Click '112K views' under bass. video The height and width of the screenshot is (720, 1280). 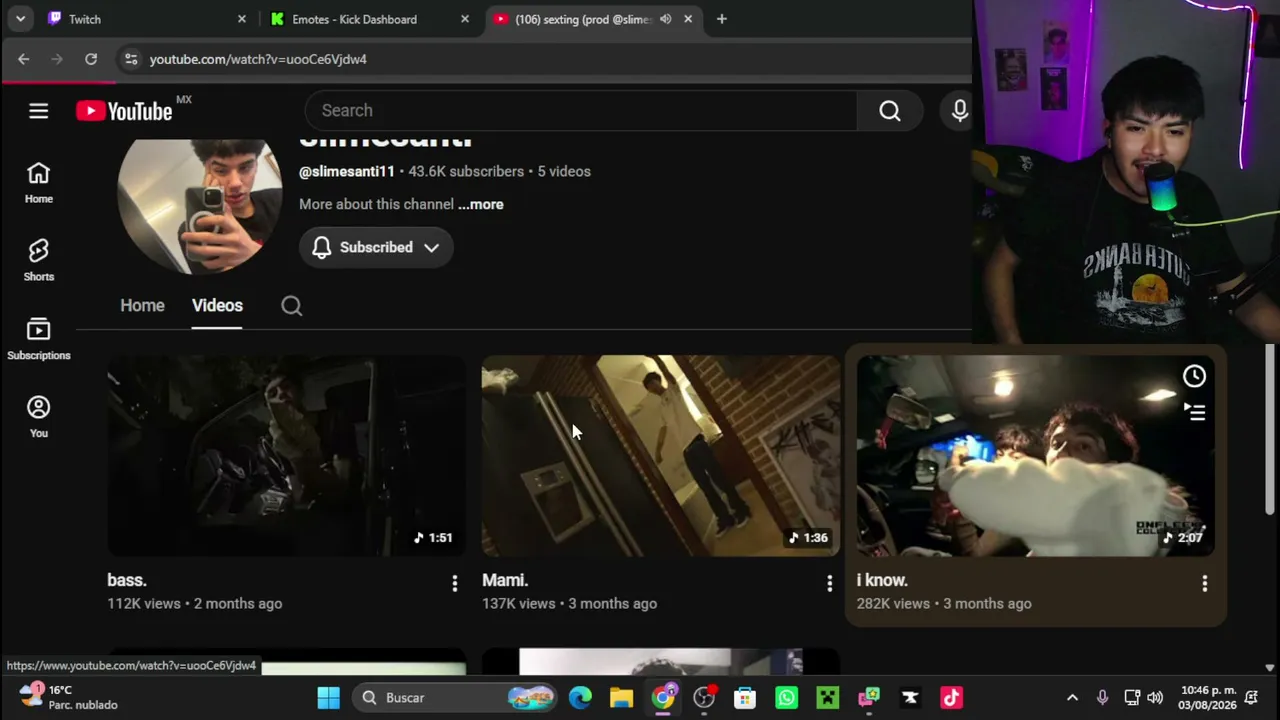(144, 603)
